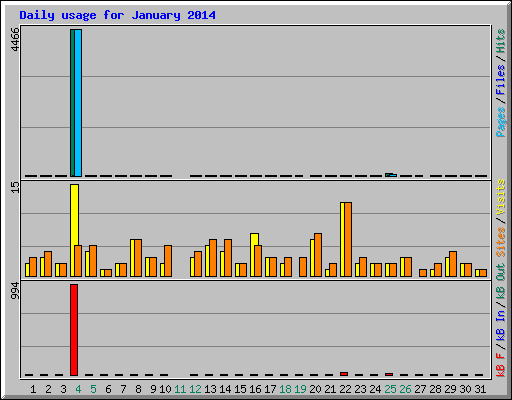The width and height of the screenshot is (512, 400).
Task: Click the 'Files' legend label
Action: [x=501, y=80]
